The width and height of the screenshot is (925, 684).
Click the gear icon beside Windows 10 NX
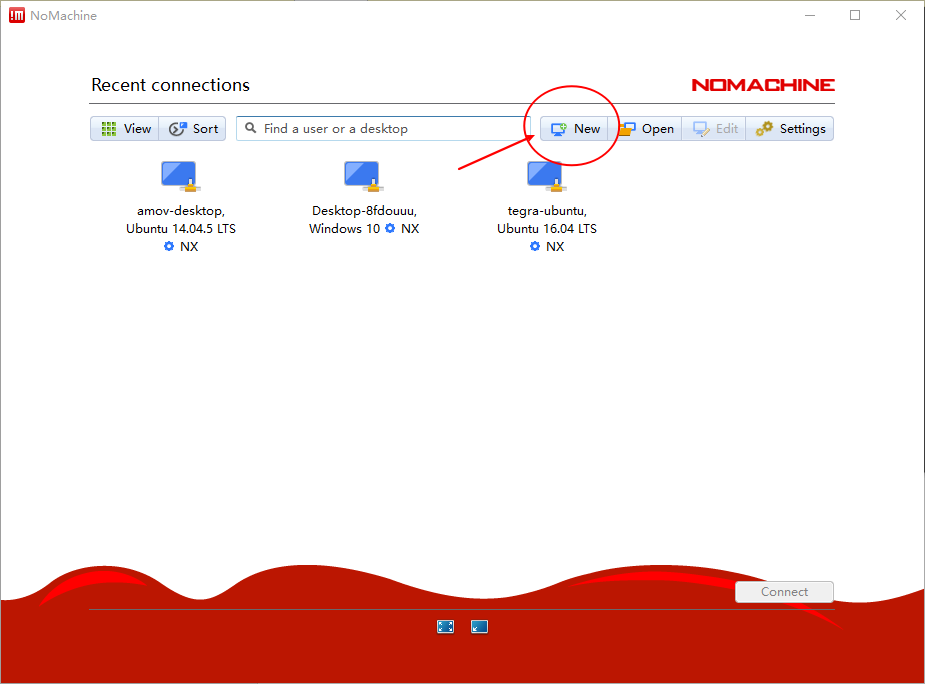[390, 228]
